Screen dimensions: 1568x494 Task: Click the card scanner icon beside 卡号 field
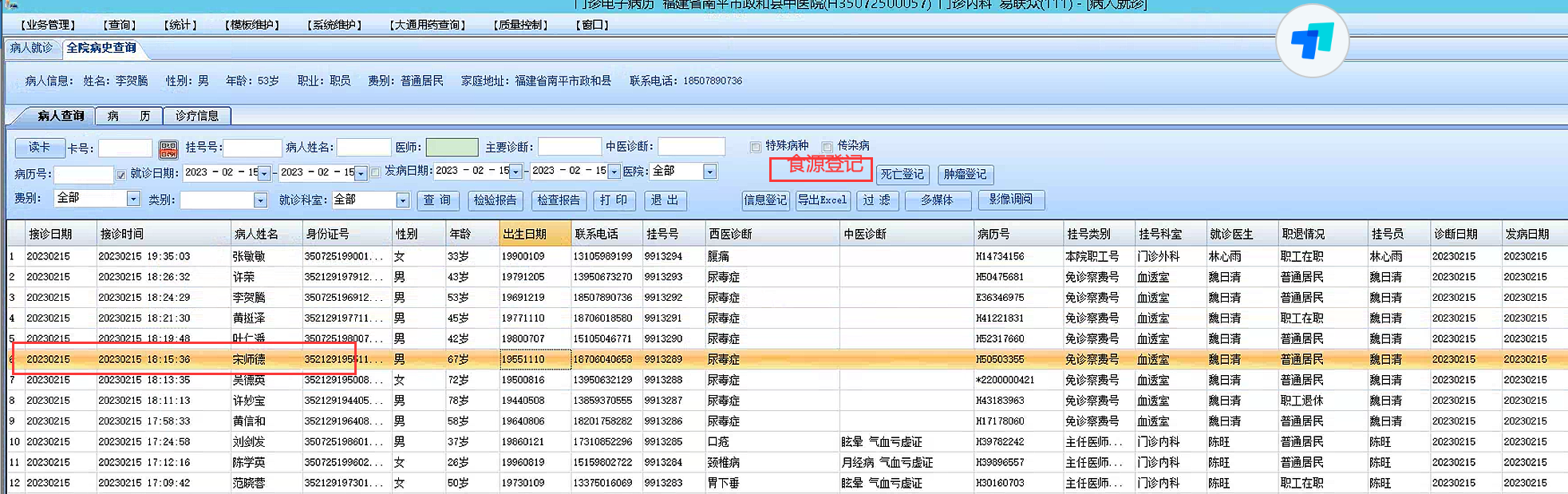[x=168, y=149]
